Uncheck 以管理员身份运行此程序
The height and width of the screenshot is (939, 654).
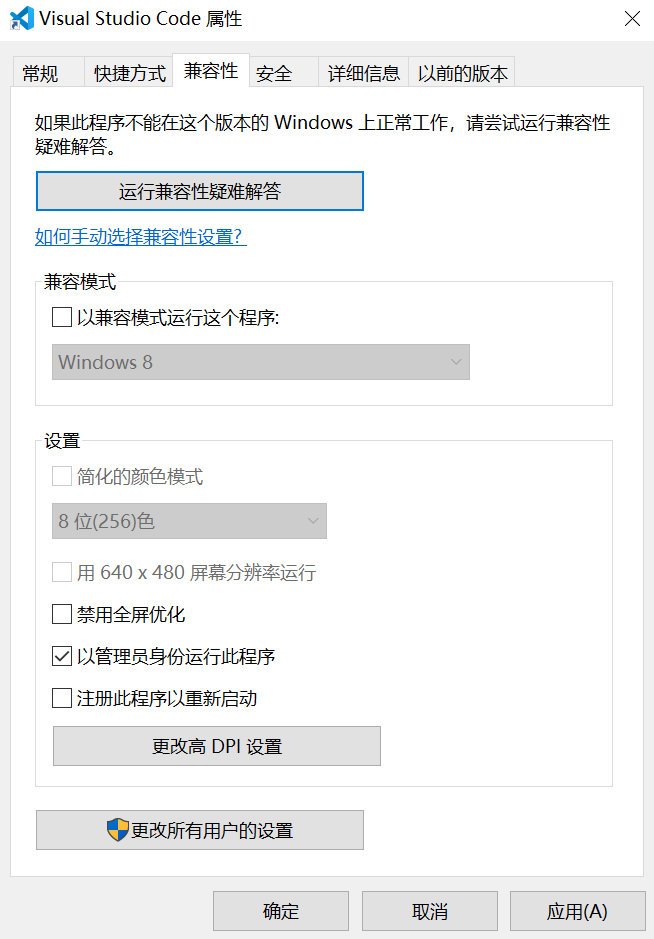point(59,656)
